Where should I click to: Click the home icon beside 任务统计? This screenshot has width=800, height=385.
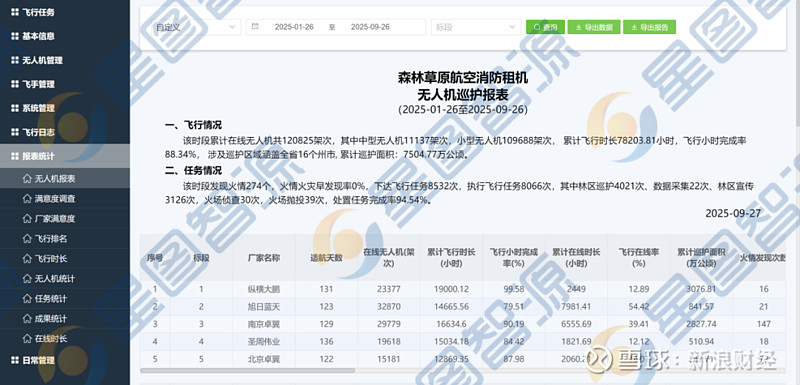(27, 298)
